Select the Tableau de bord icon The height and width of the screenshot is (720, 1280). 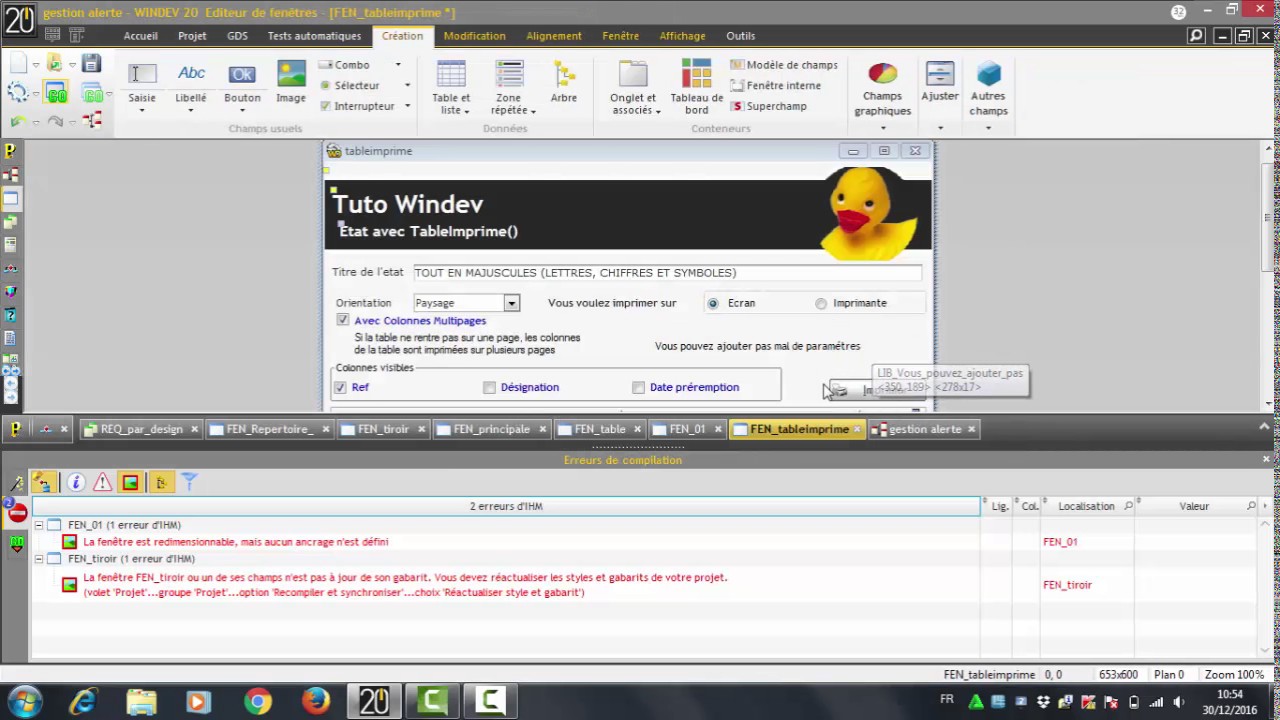point(697,73)
